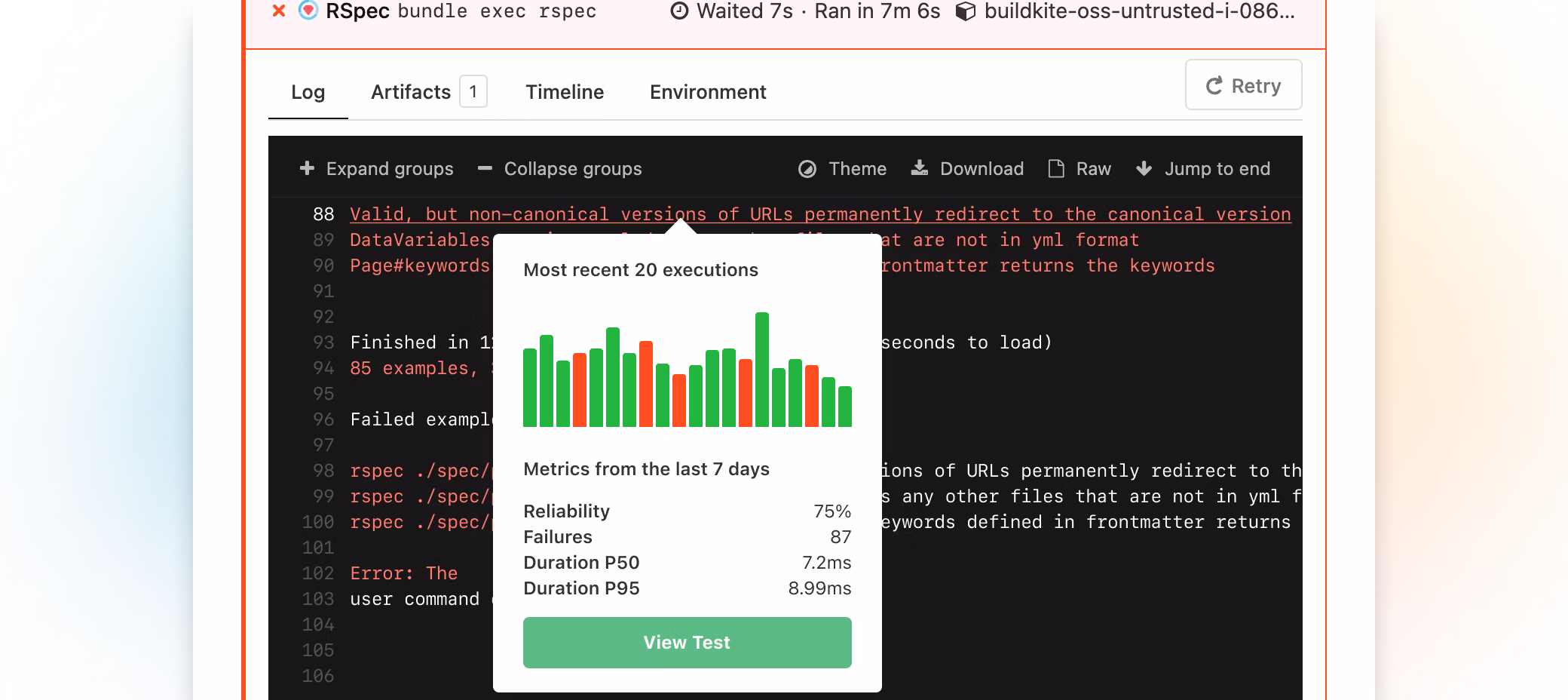Click the clock icon beside Waited 7s
Image resolution: width=1568 pixels, height=700 pixels.
[679, 11]
